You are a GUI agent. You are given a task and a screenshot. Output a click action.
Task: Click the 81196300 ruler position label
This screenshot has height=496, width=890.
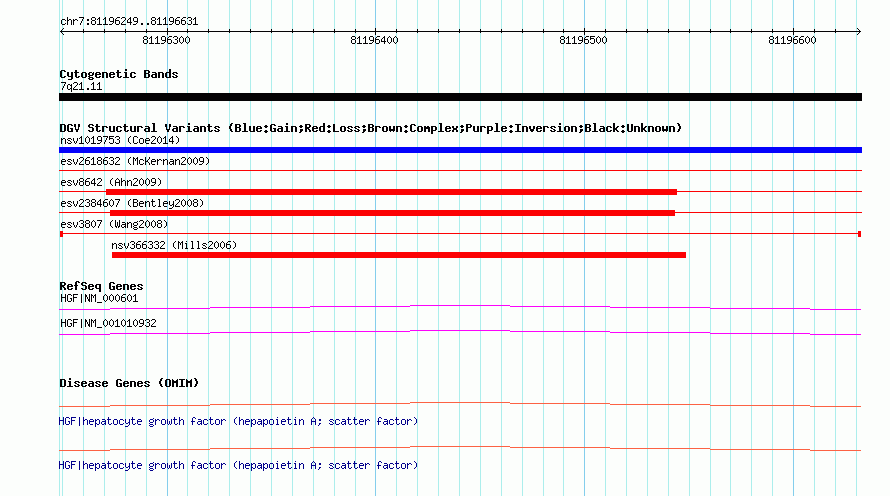166,40
